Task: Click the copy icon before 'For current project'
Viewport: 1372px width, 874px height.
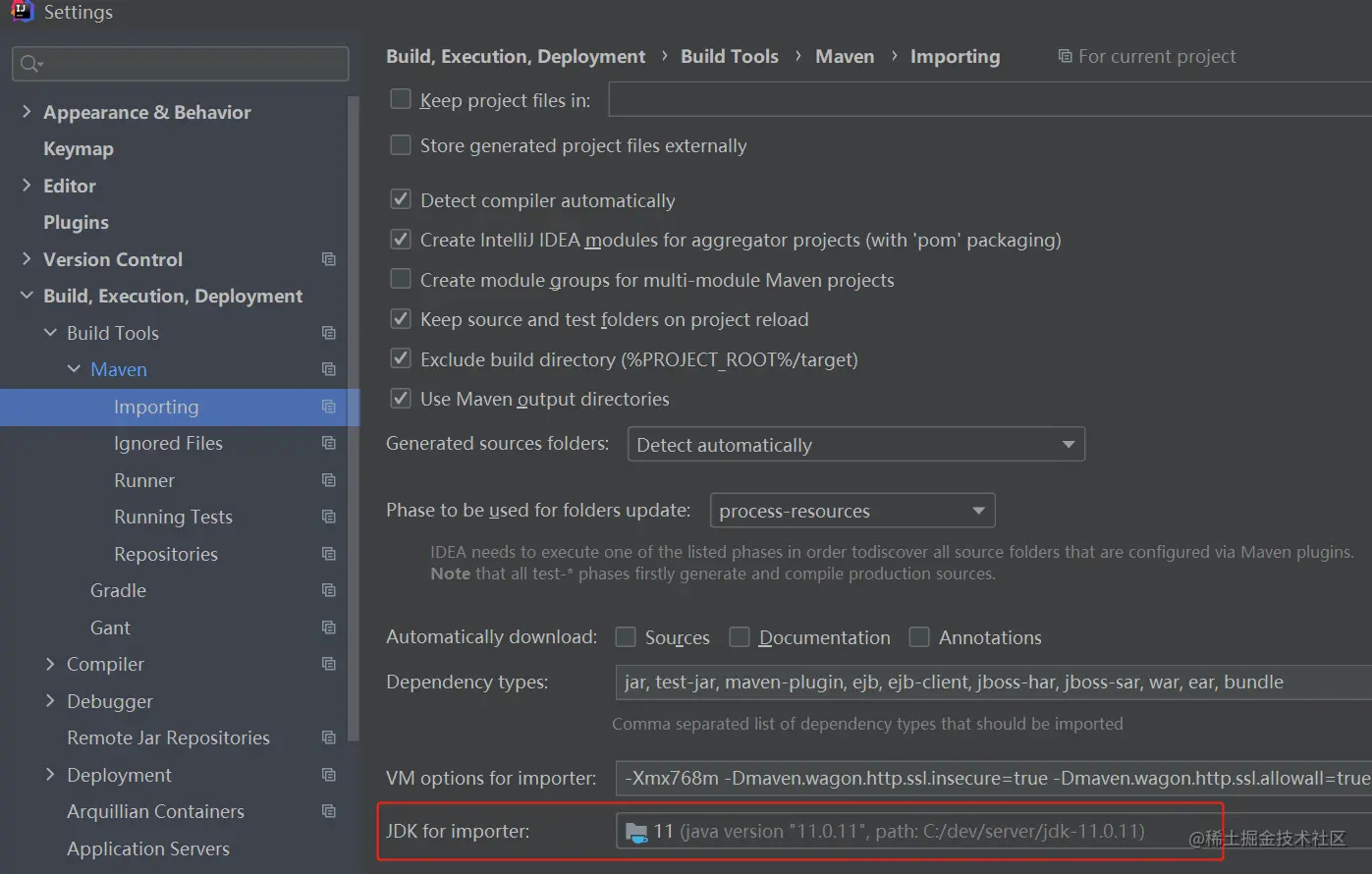Action: point(1065,56)
